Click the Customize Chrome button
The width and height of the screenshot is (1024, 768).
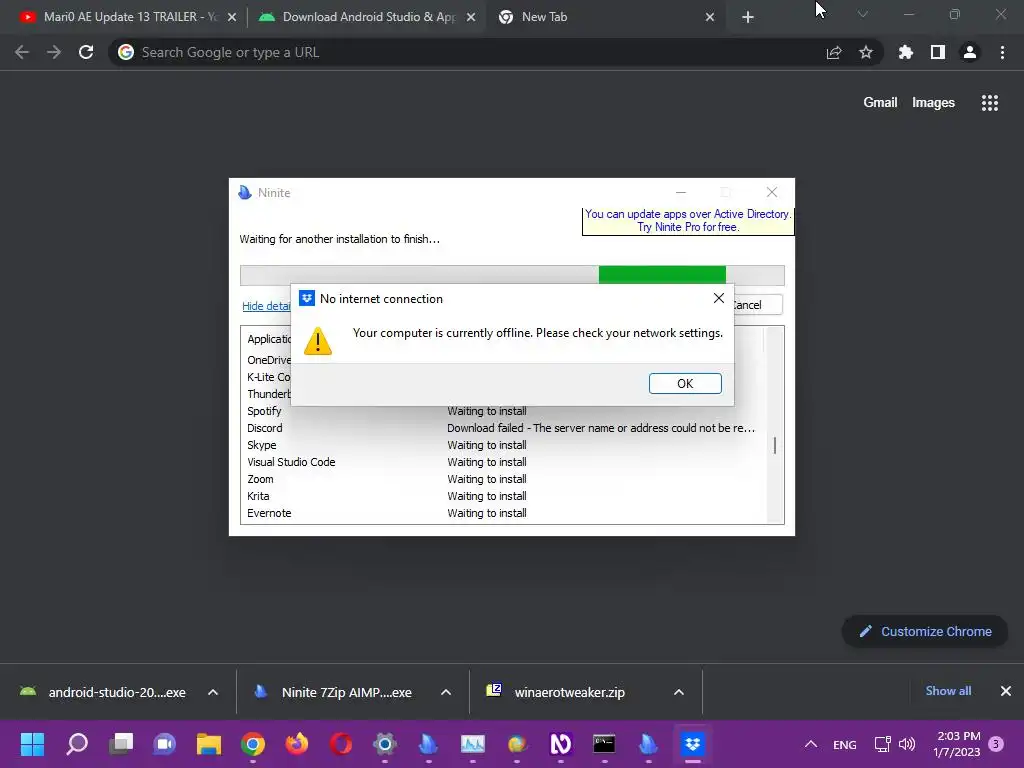[925, 632]
